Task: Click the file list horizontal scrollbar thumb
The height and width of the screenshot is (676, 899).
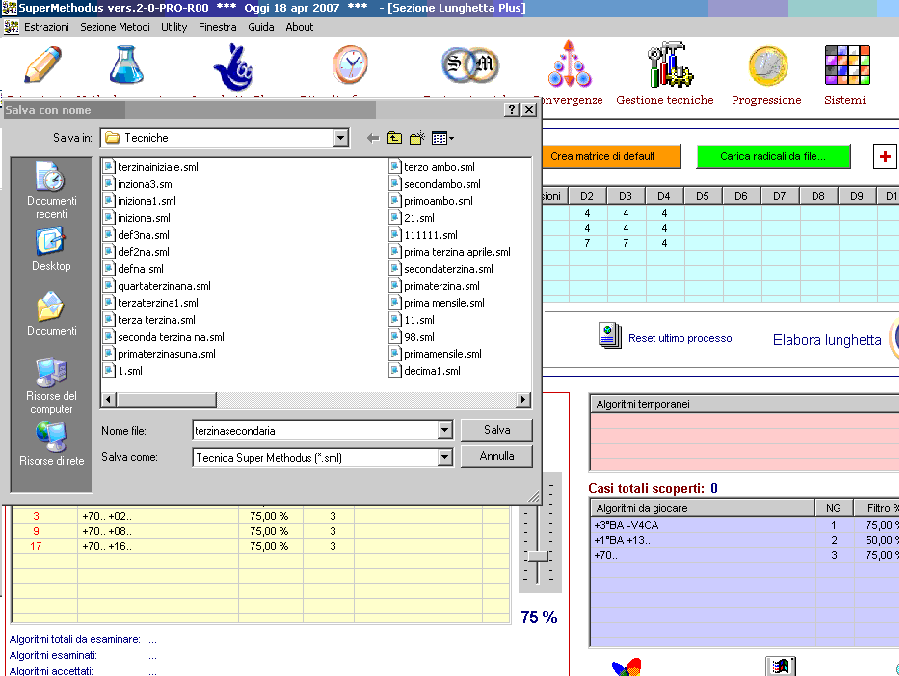Action: pyautogui.click(x=166, y=400)
